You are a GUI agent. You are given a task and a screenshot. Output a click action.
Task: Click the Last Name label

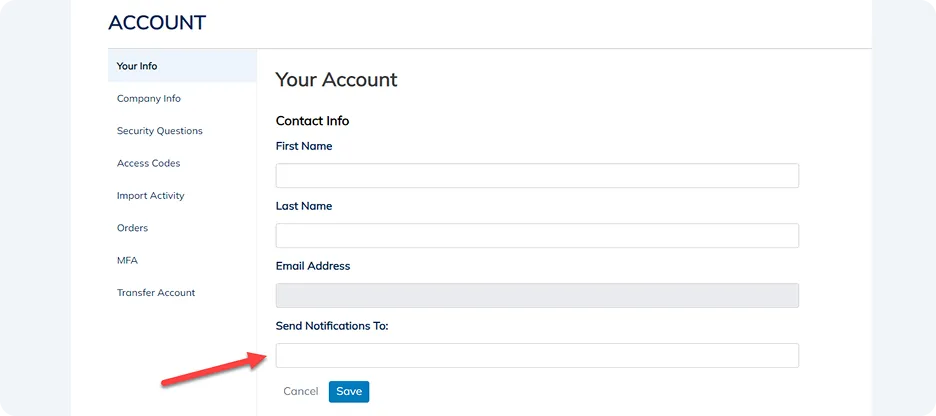[304, 206]
